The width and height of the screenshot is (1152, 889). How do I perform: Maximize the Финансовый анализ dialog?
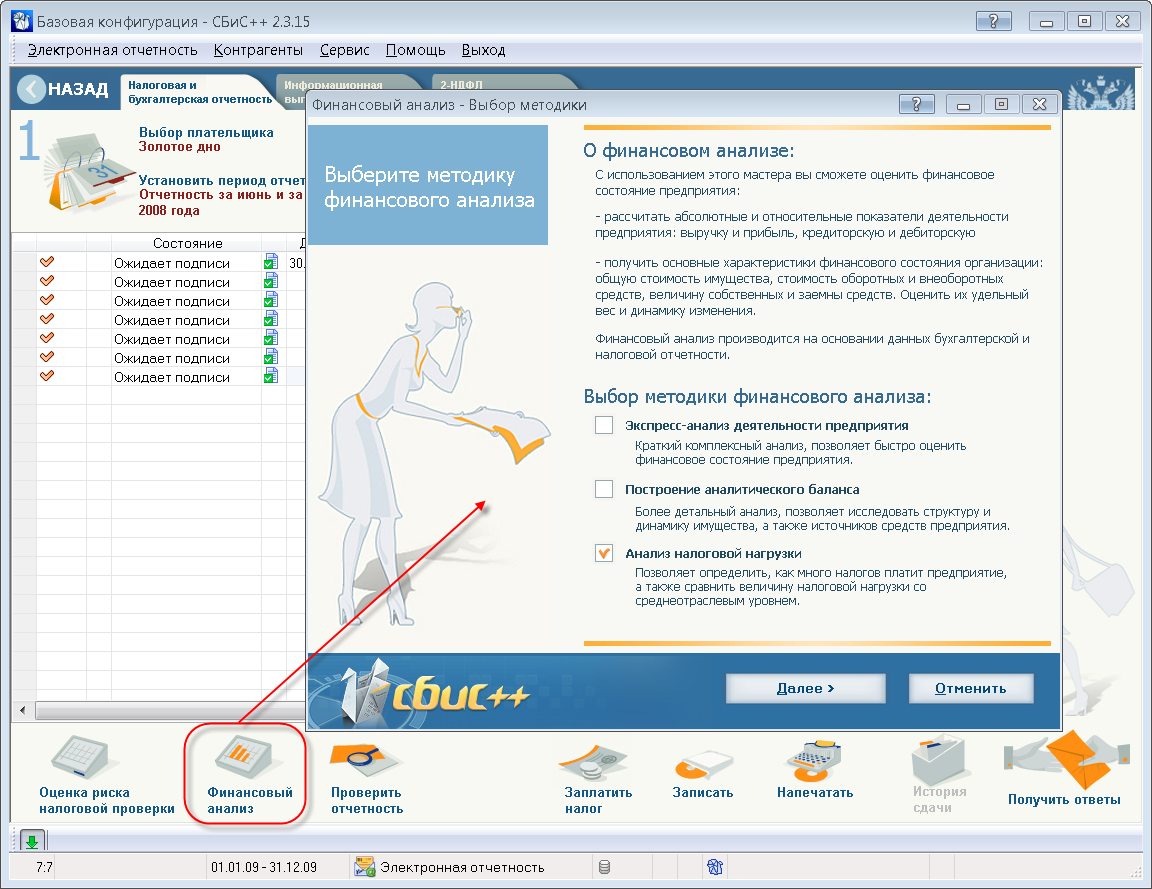(x=1001, y=104)
